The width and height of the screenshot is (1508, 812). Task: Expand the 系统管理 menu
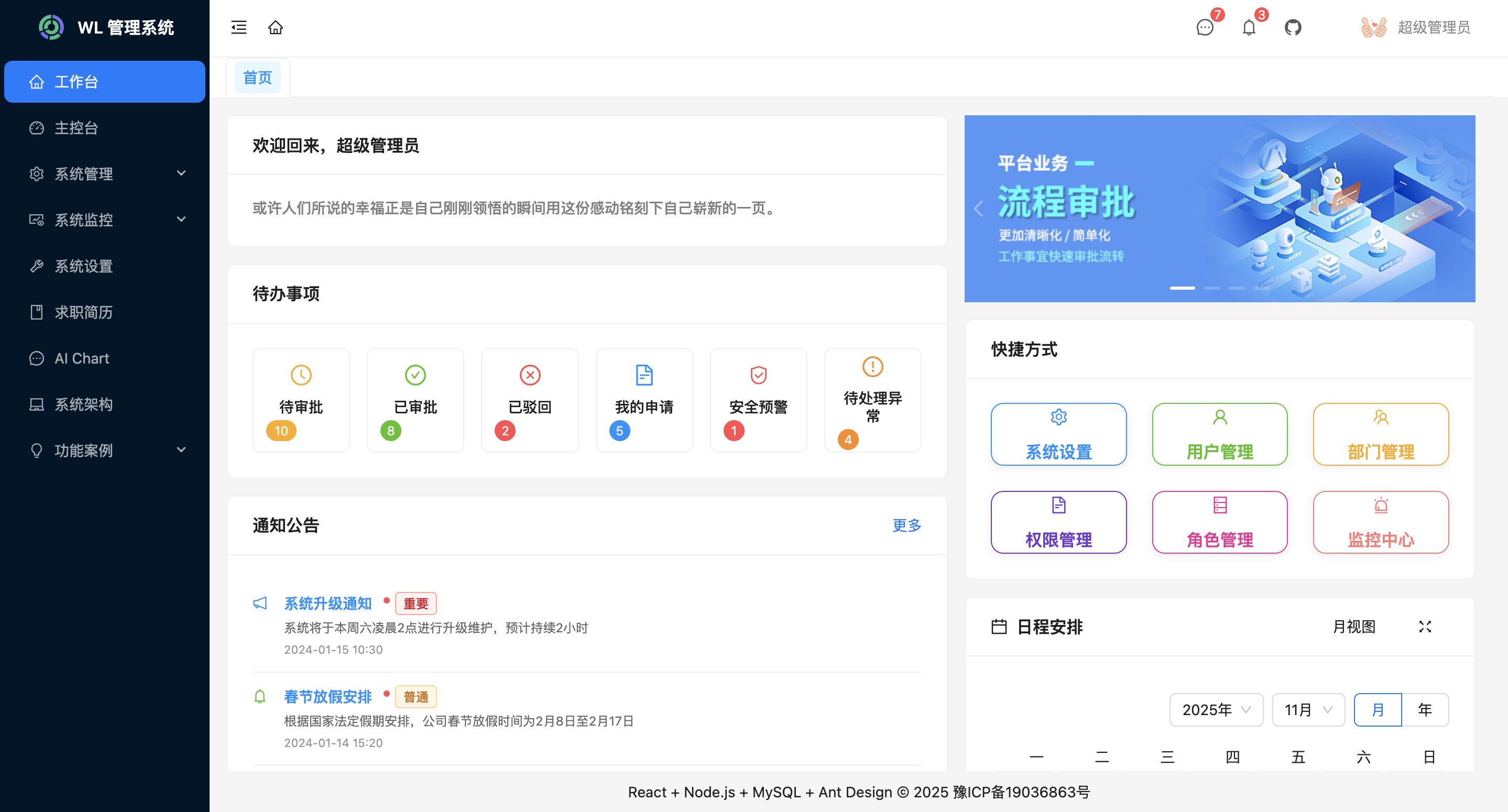[x=84, y=173]
